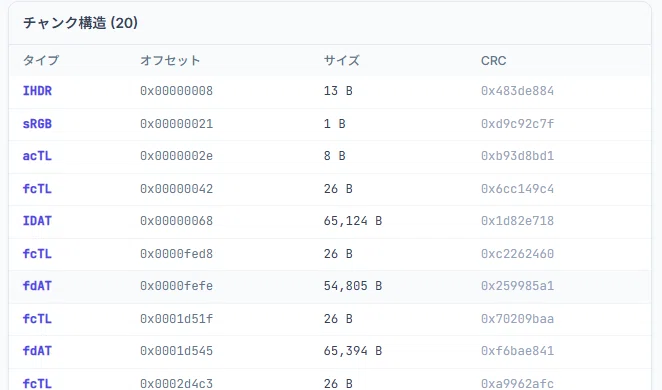Click CRC value 0xb93d8bd1
Viewport: 662px width, 390px height.
[517, 156]
